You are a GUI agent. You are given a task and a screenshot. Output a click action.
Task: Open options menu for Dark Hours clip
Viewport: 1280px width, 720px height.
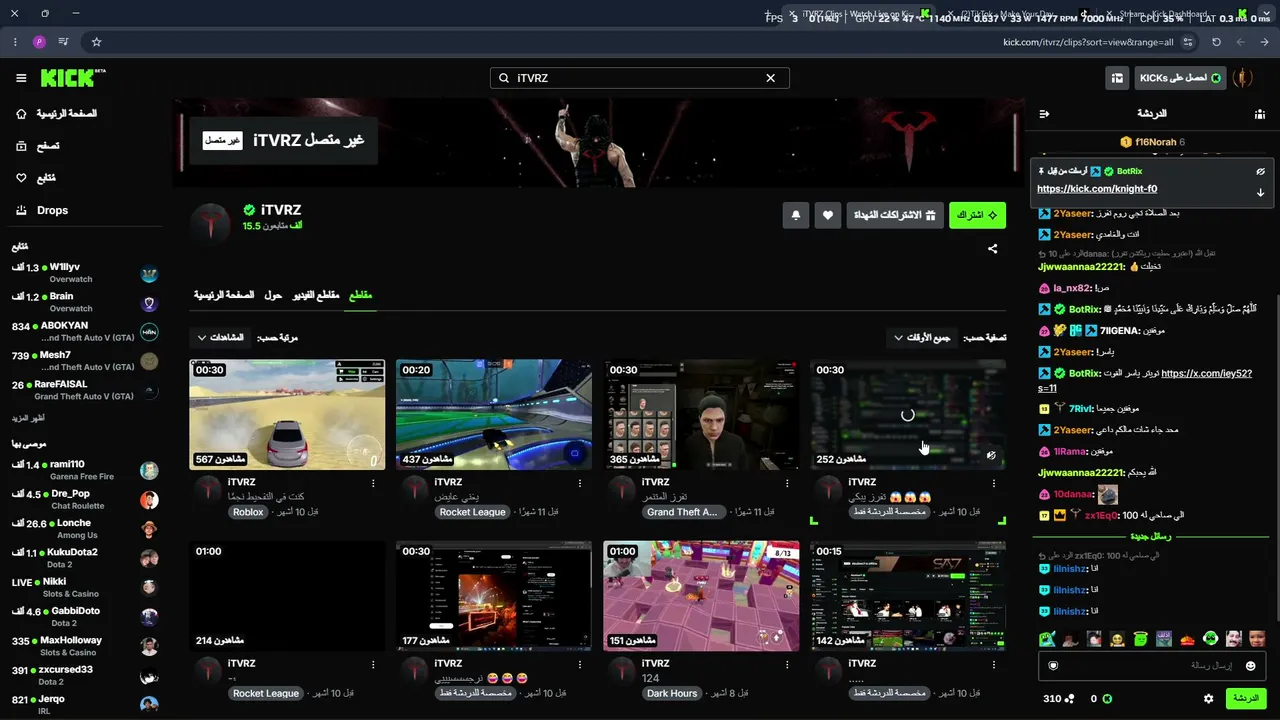coord(787,664)
